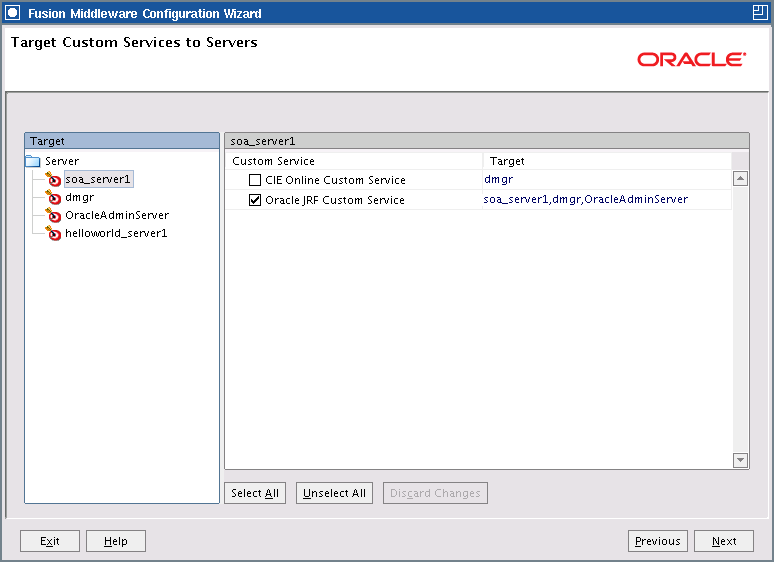Screen dimensions: 774x562
Task: Click the Unselect All button
Action: click(x=334, y=493)
